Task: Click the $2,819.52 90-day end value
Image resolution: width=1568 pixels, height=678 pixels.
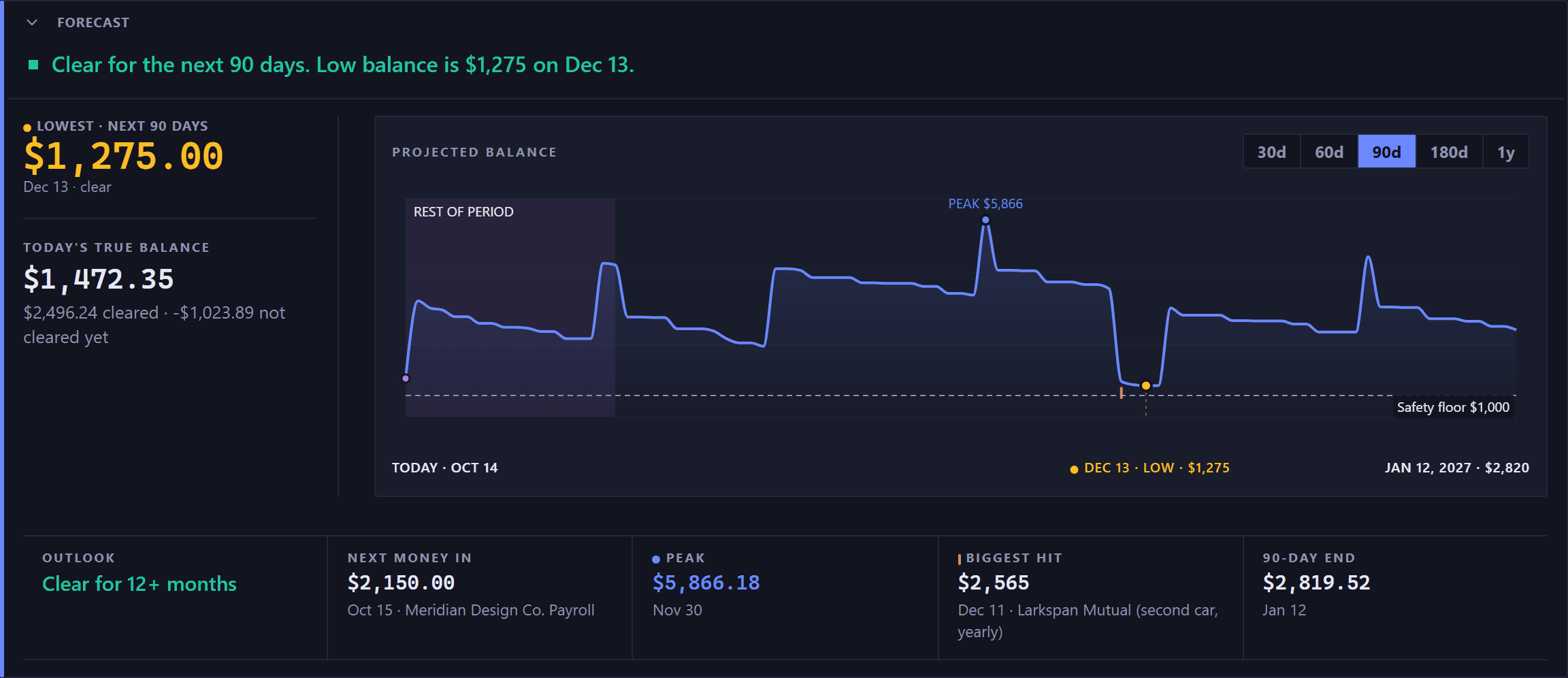Action: point(1316,583)
